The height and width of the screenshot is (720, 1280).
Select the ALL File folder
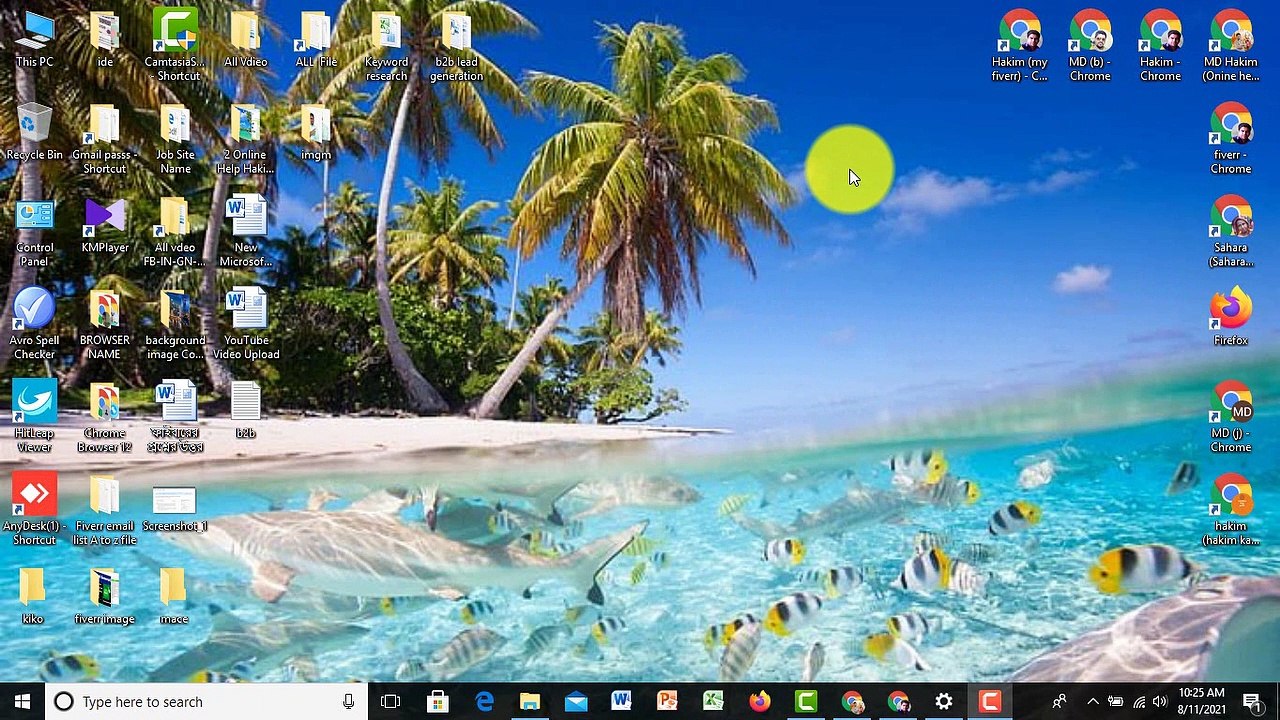click(x=316, y=40)
